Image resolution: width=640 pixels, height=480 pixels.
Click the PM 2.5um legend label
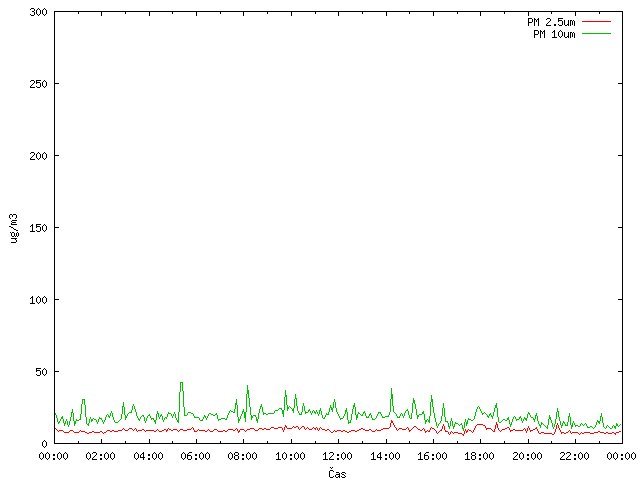click(x=551, y=22)
